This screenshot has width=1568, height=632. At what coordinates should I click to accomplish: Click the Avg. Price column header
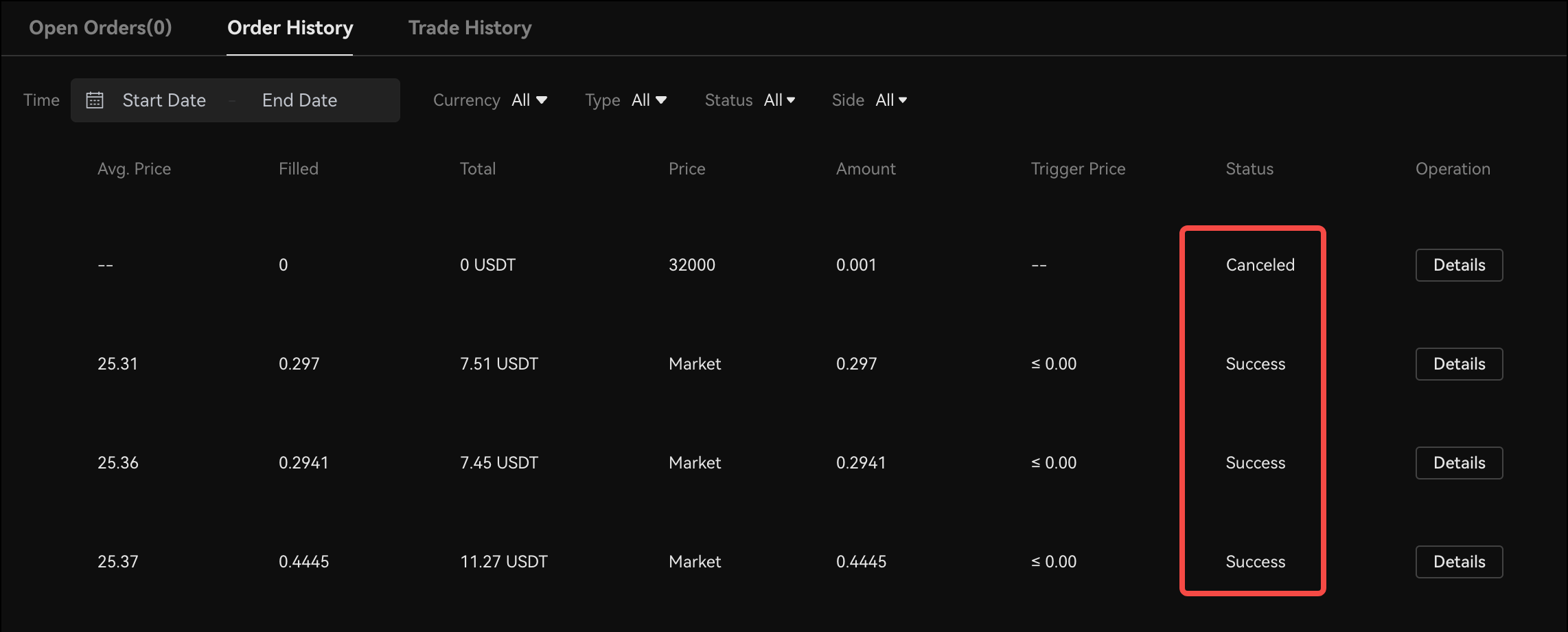pyautogui.click(x=134, y=169)
